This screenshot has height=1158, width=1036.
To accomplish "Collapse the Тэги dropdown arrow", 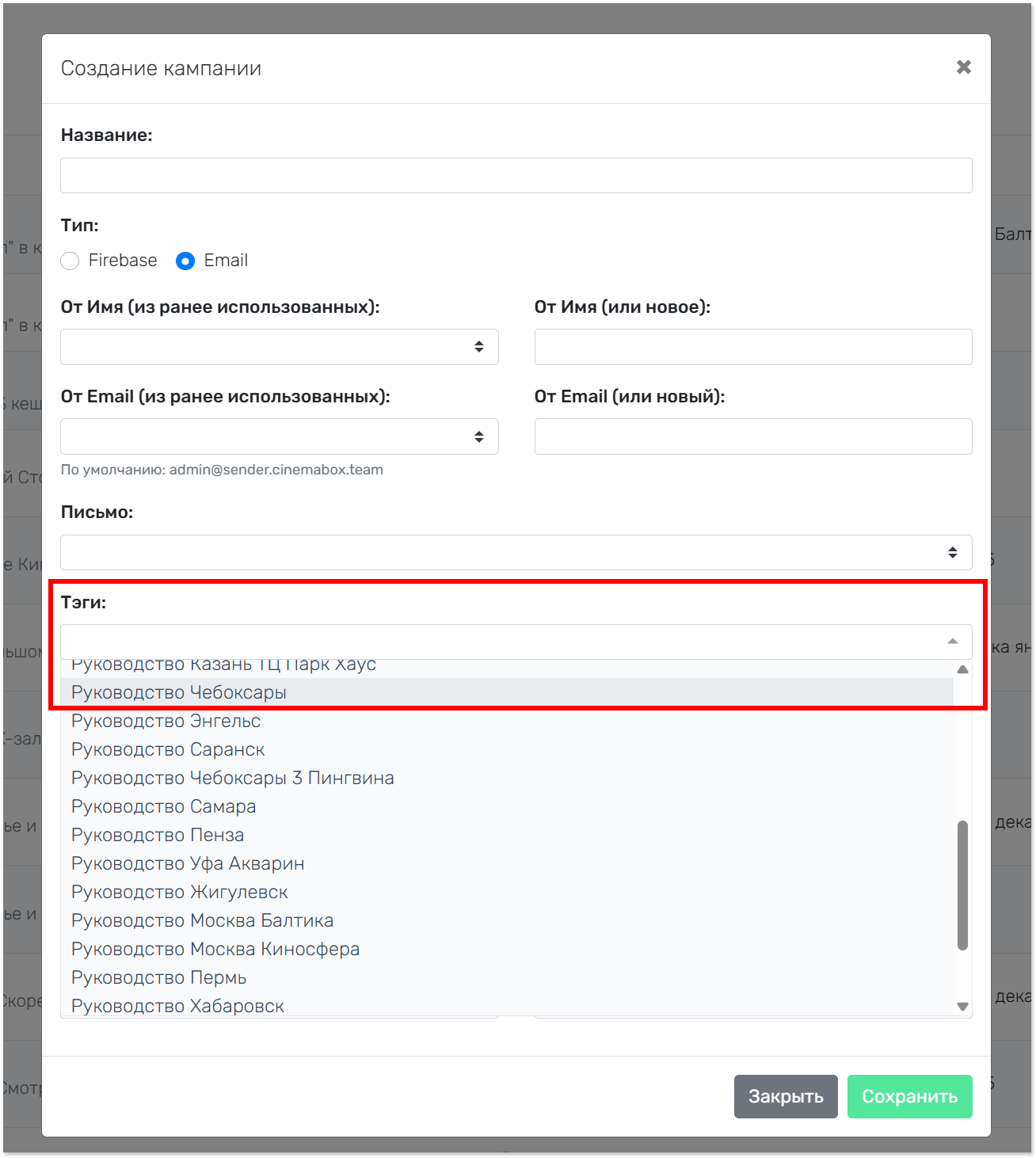I will tap(953, 642).
